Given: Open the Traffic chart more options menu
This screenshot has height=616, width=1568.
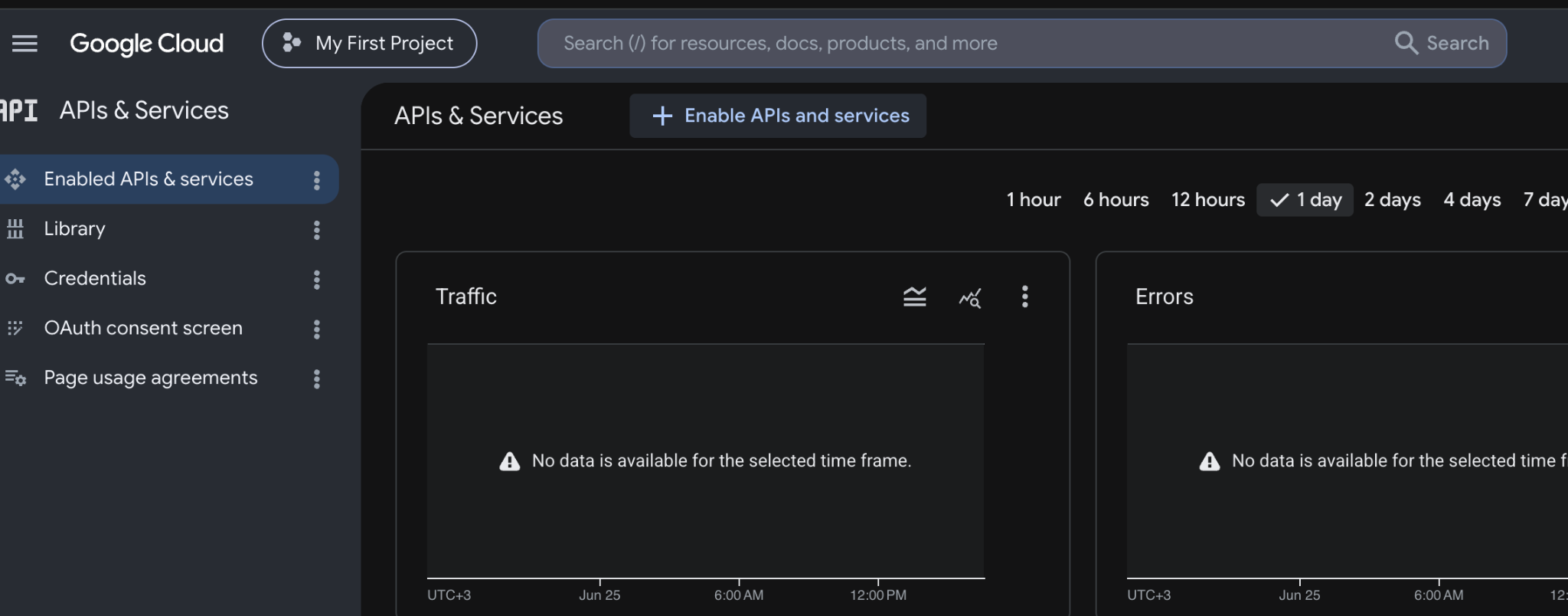Looking at the screenshot, I should click(x=1025, y=297).
